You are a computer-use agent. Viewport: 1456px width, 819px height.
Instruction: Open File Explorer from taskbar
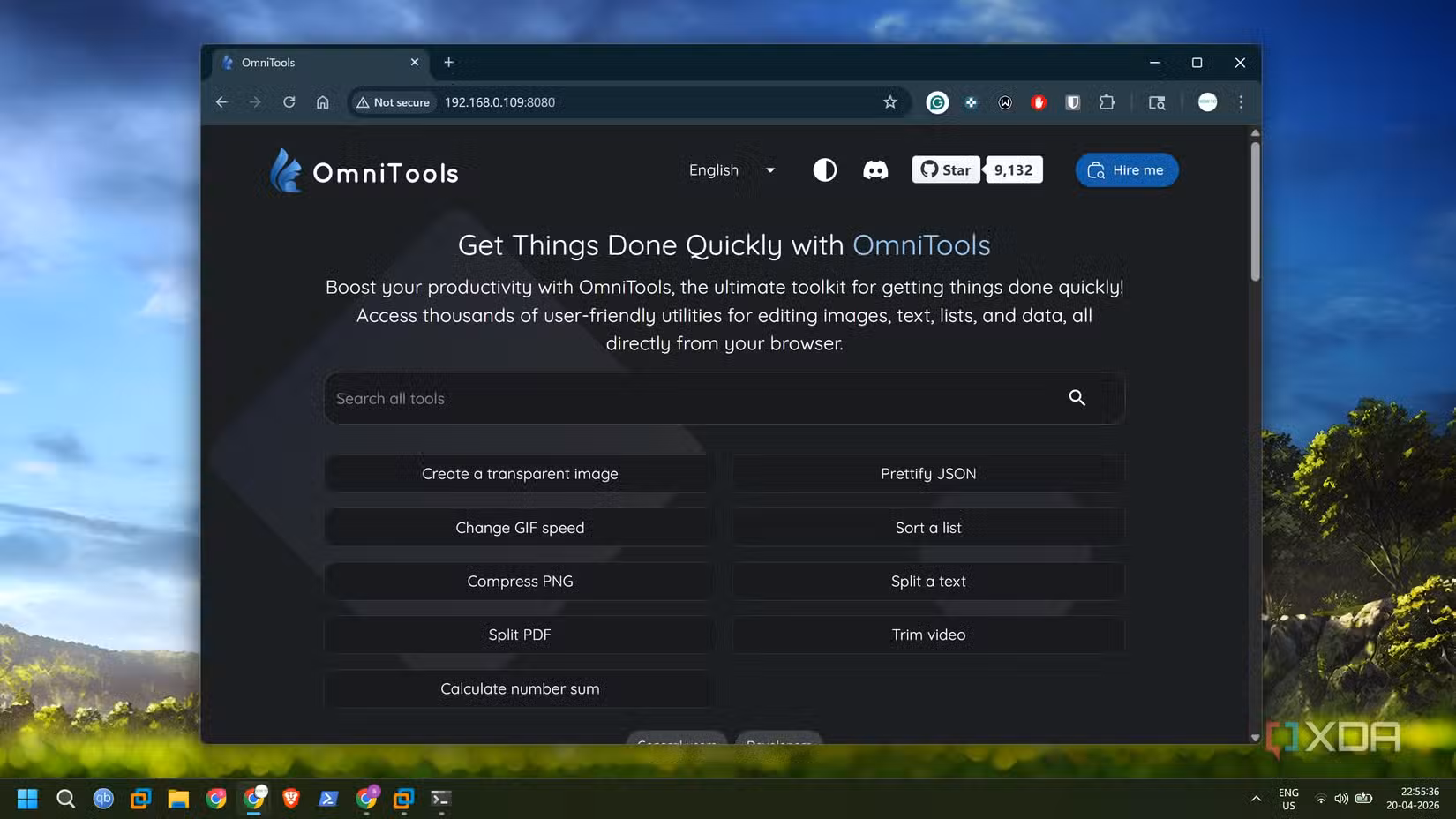[x=178, y=799]
